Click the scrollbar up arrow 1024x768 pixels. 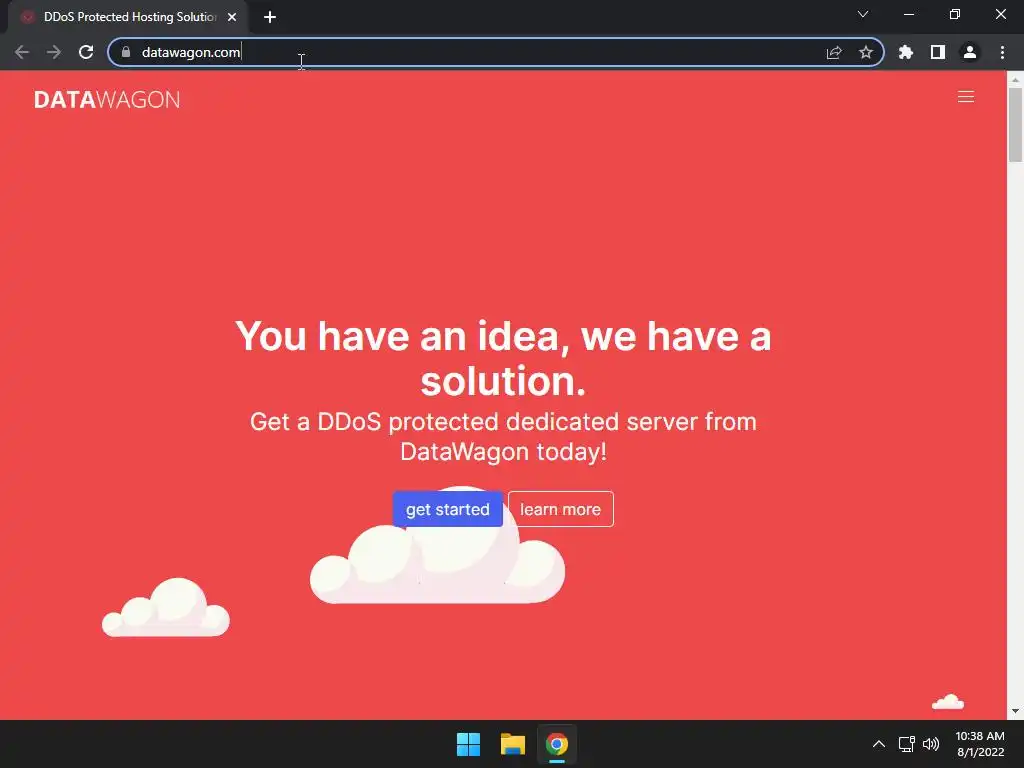tap(1015, 79)
